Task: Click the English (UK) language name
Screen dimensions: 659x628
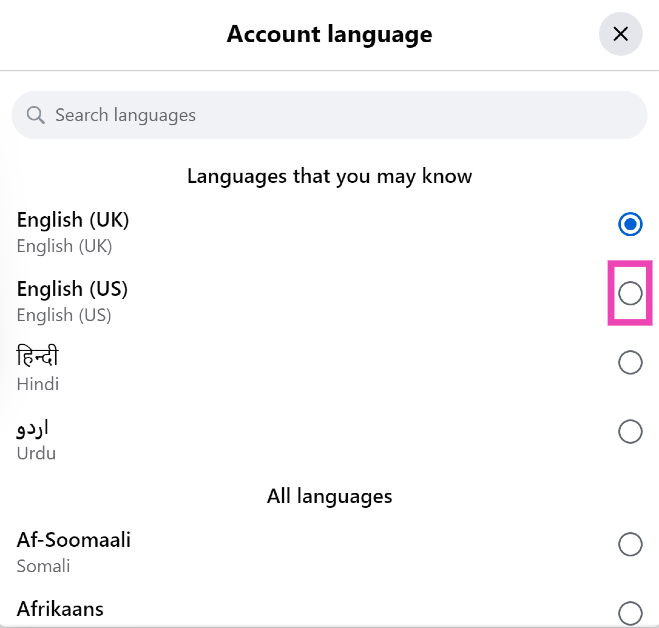Action: [x=73, y=219]
